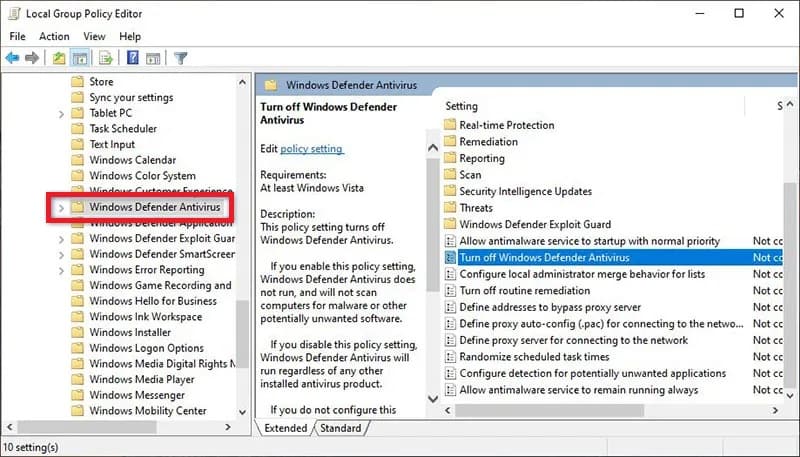Select Windows Media Player folder

click(x=142, y=379)
